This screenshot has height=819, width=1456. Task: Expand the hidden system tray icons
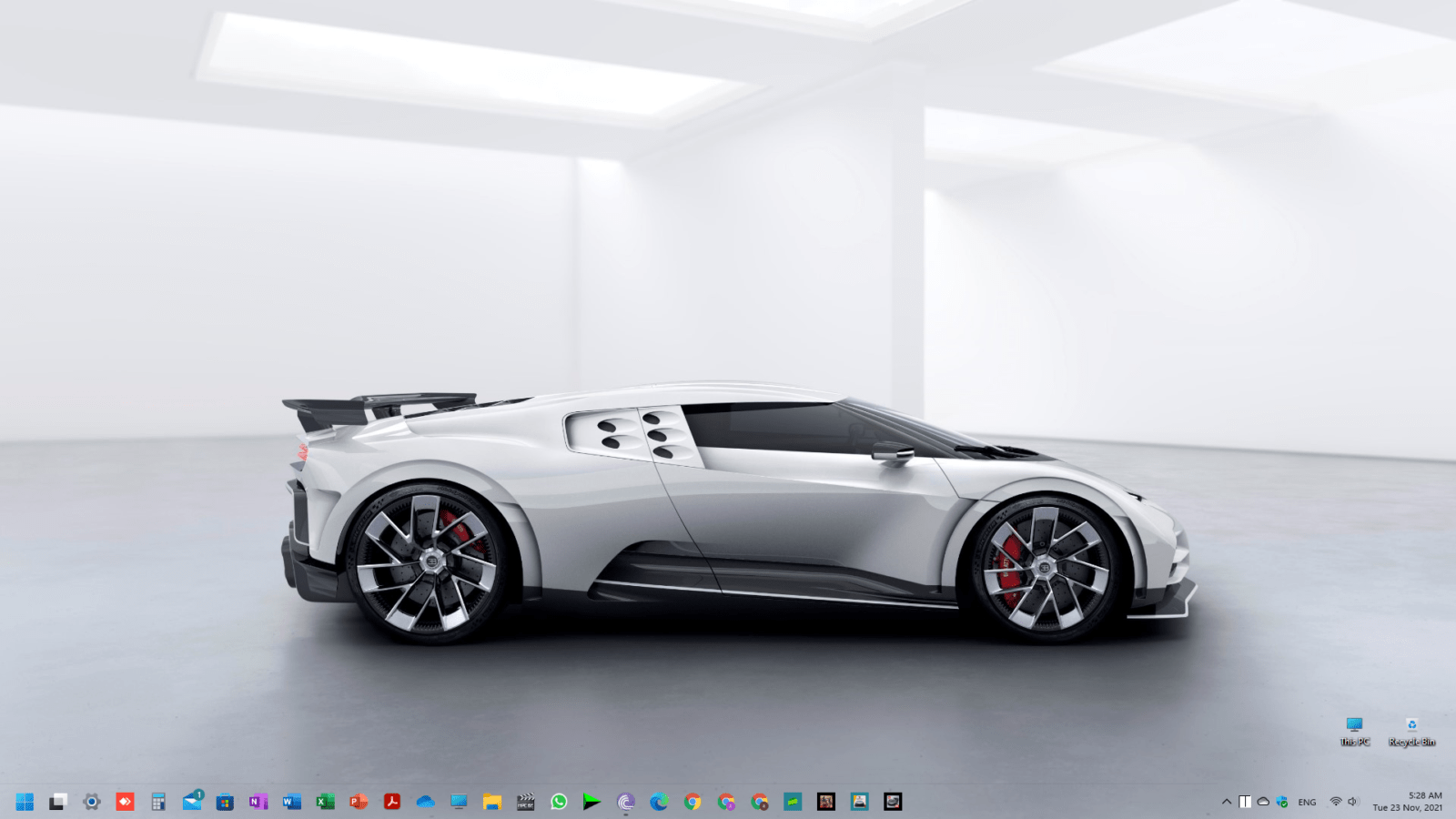point(1227,802)
